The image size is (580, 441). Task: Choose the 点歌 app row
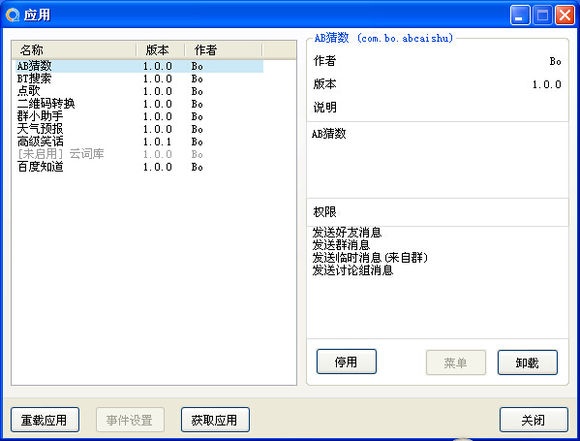[139, 91]
